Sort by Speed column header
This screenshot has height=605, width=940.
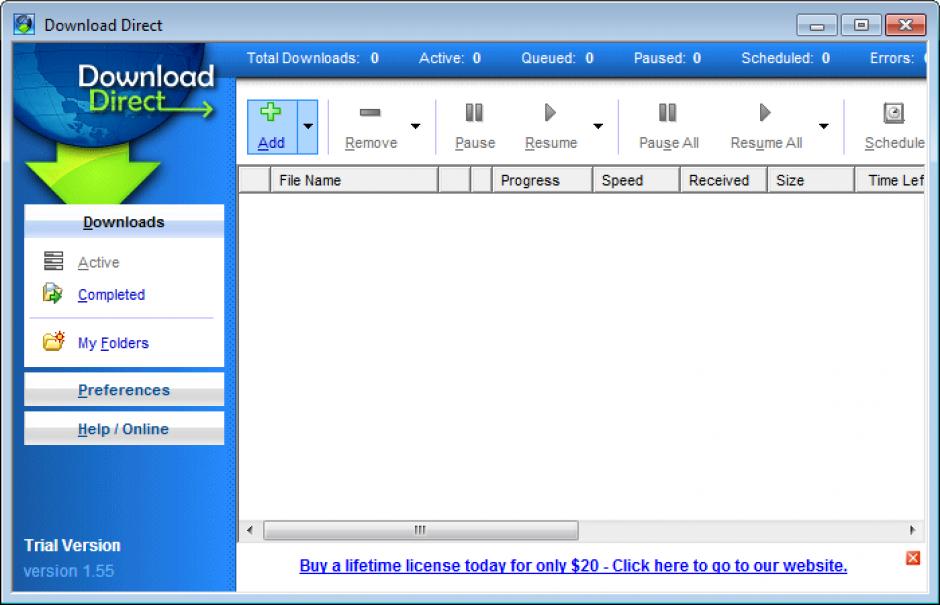coord(636,180)
